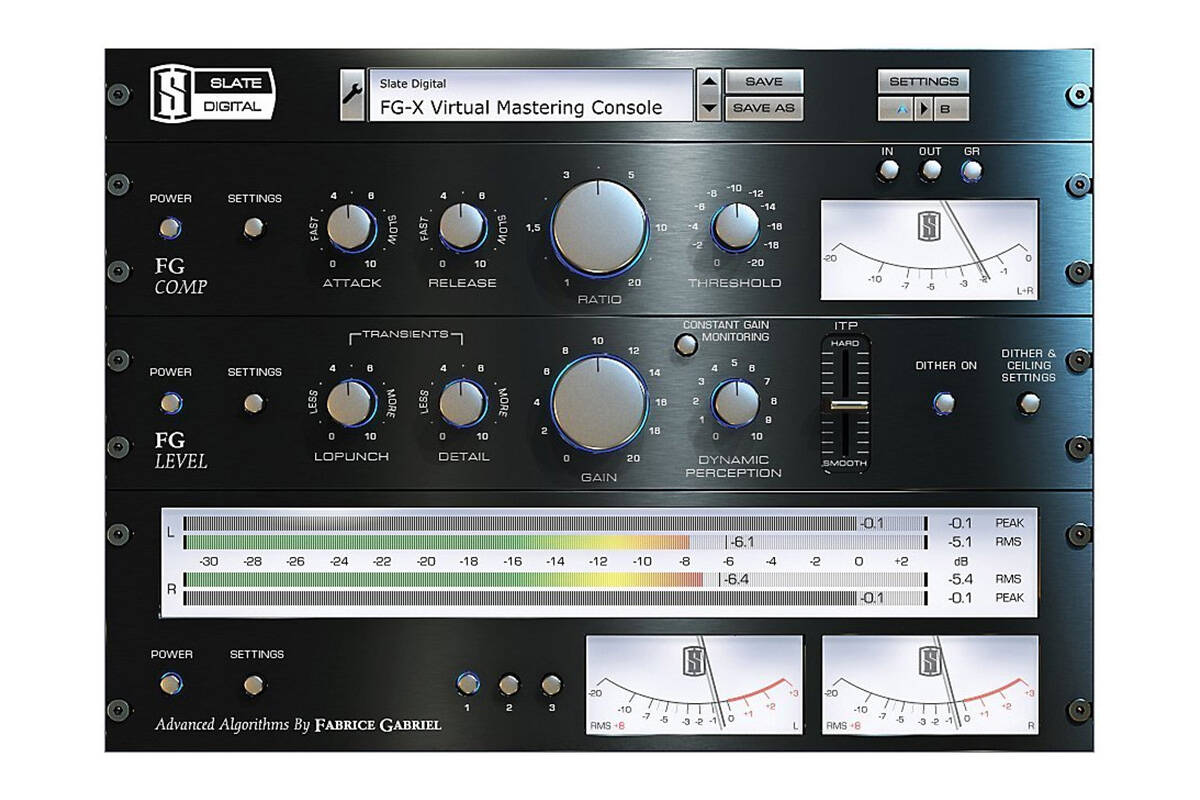Click the R channel RMS level bar
This screenshot has width=1200, height=800.
pos(555,579)
